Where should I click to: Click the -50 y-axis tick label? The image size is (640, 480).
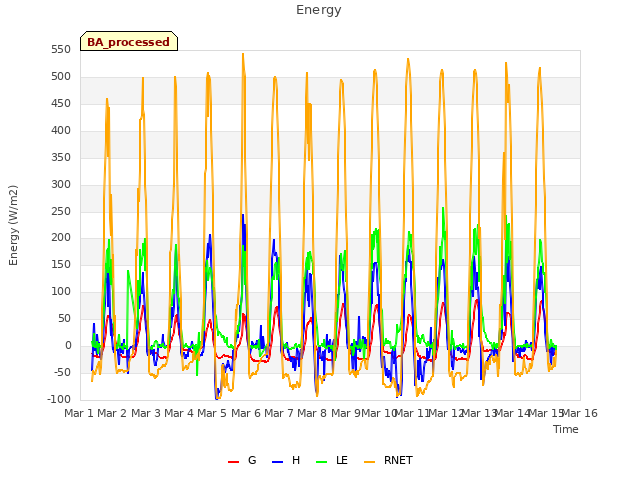coord(62,372)
